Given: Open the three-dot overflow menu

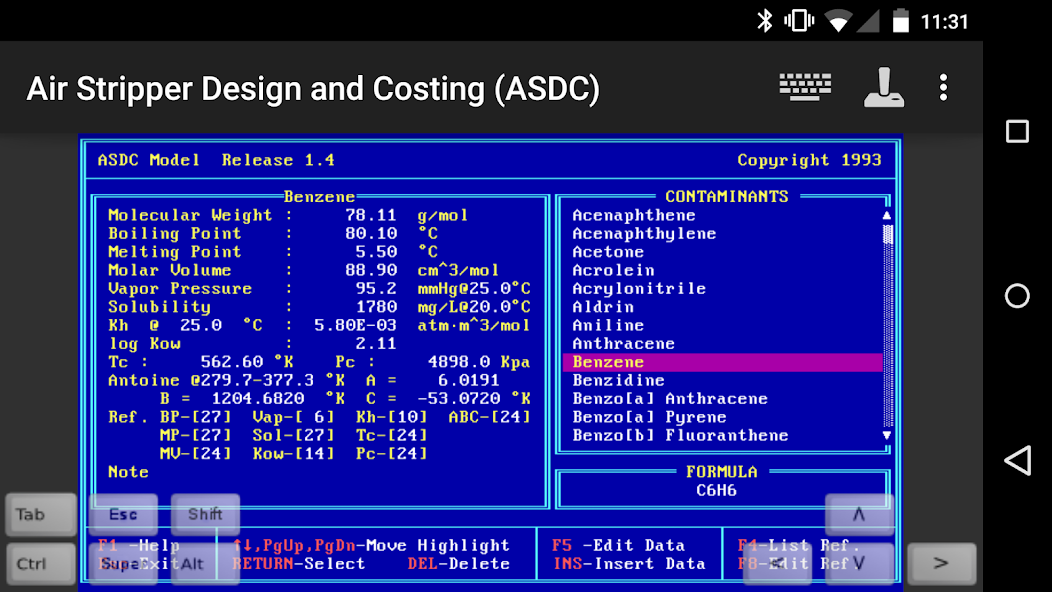Looking at the screenshot, I should tap(943, 87).
